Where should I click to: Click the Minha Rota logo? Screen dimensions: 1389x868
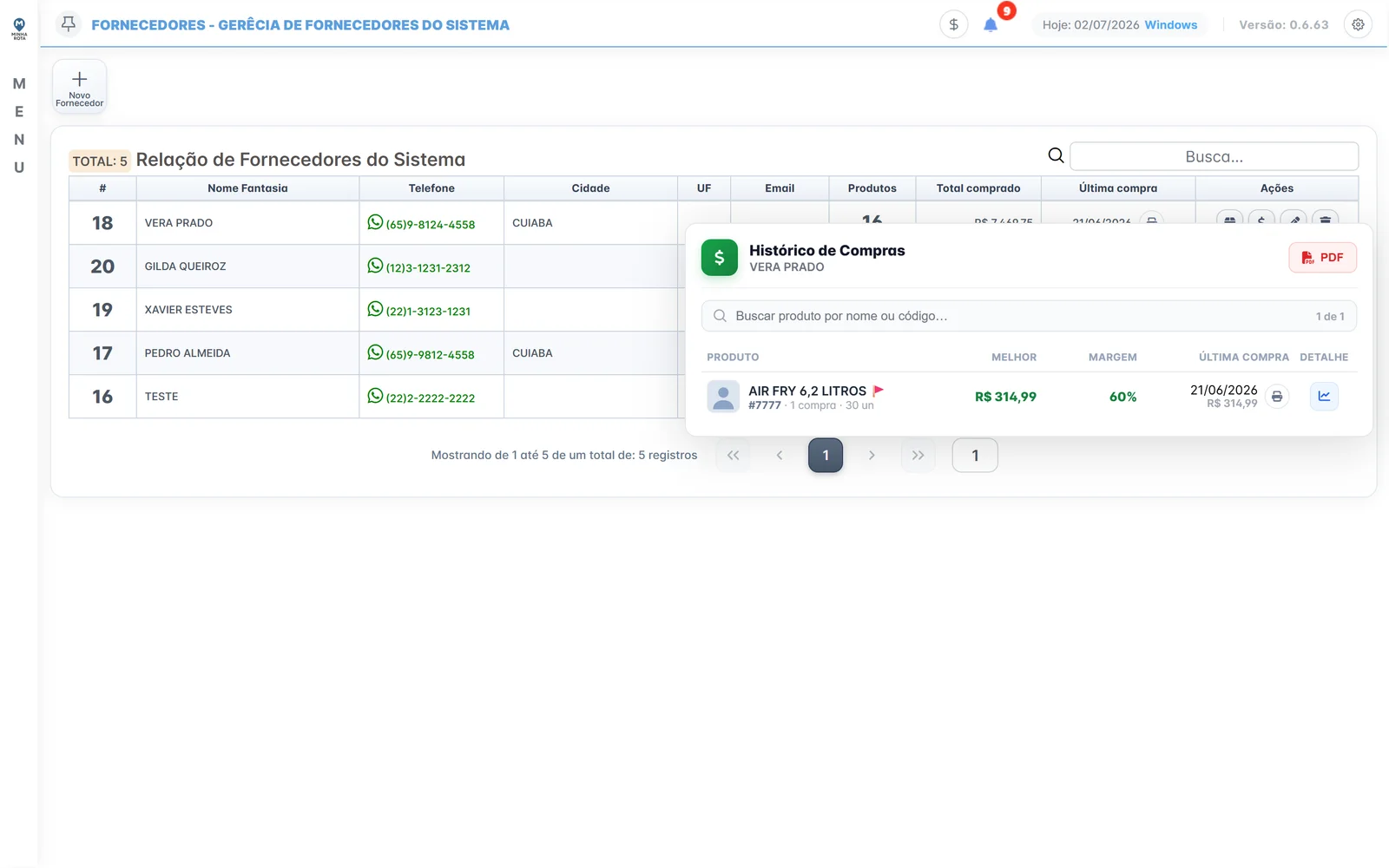[19, 29]
